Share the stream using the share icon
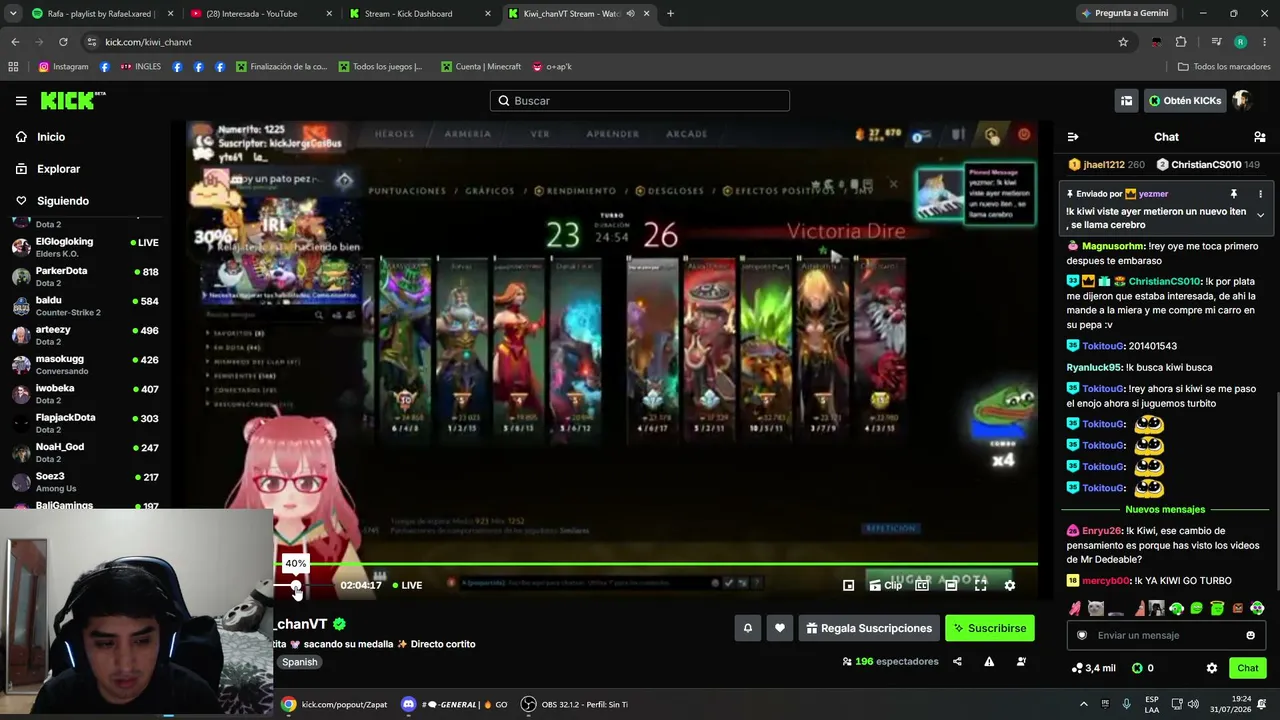 [957, 661]
